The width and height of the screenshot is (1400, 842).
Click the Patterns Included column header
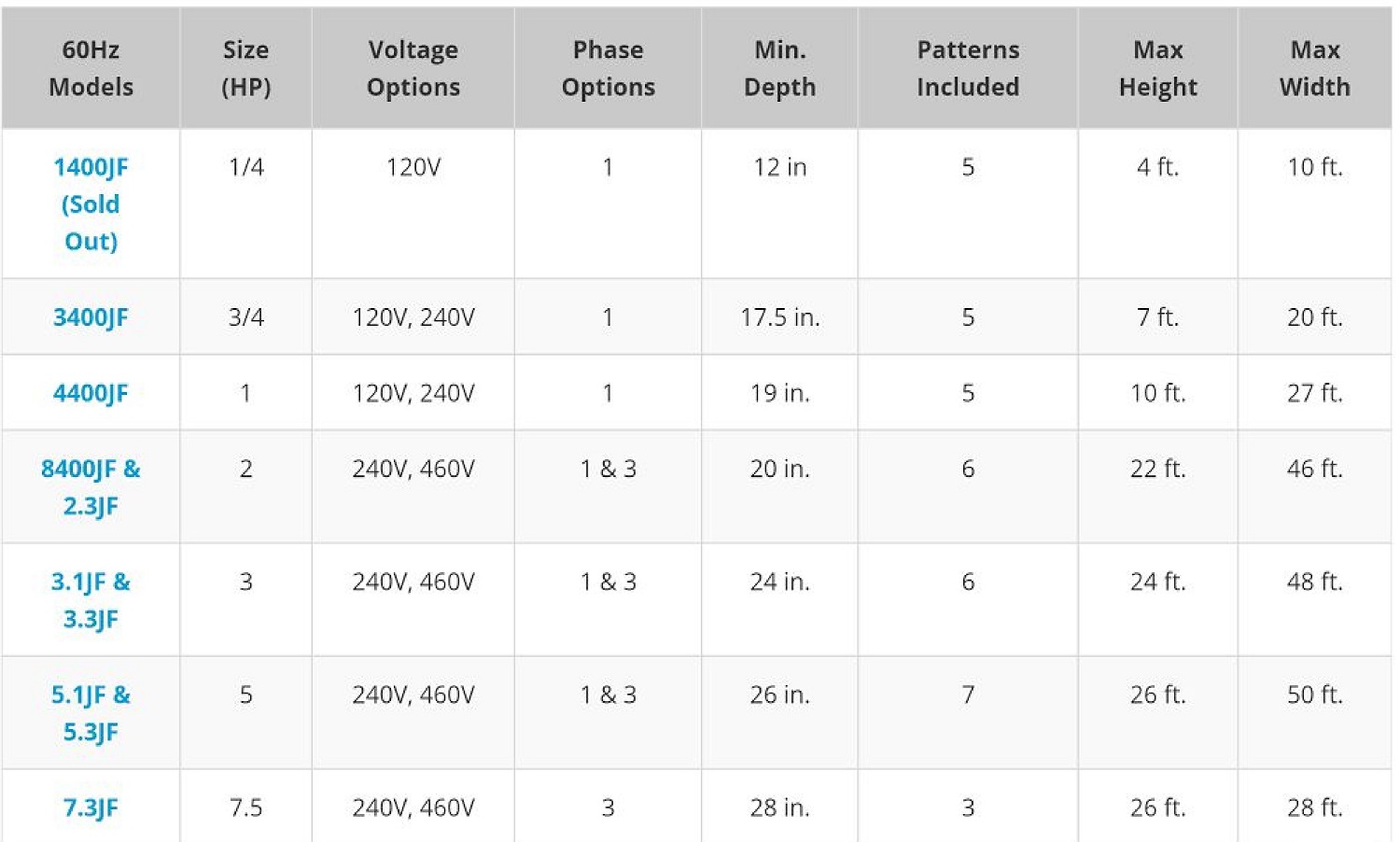(x=968, y=68)
